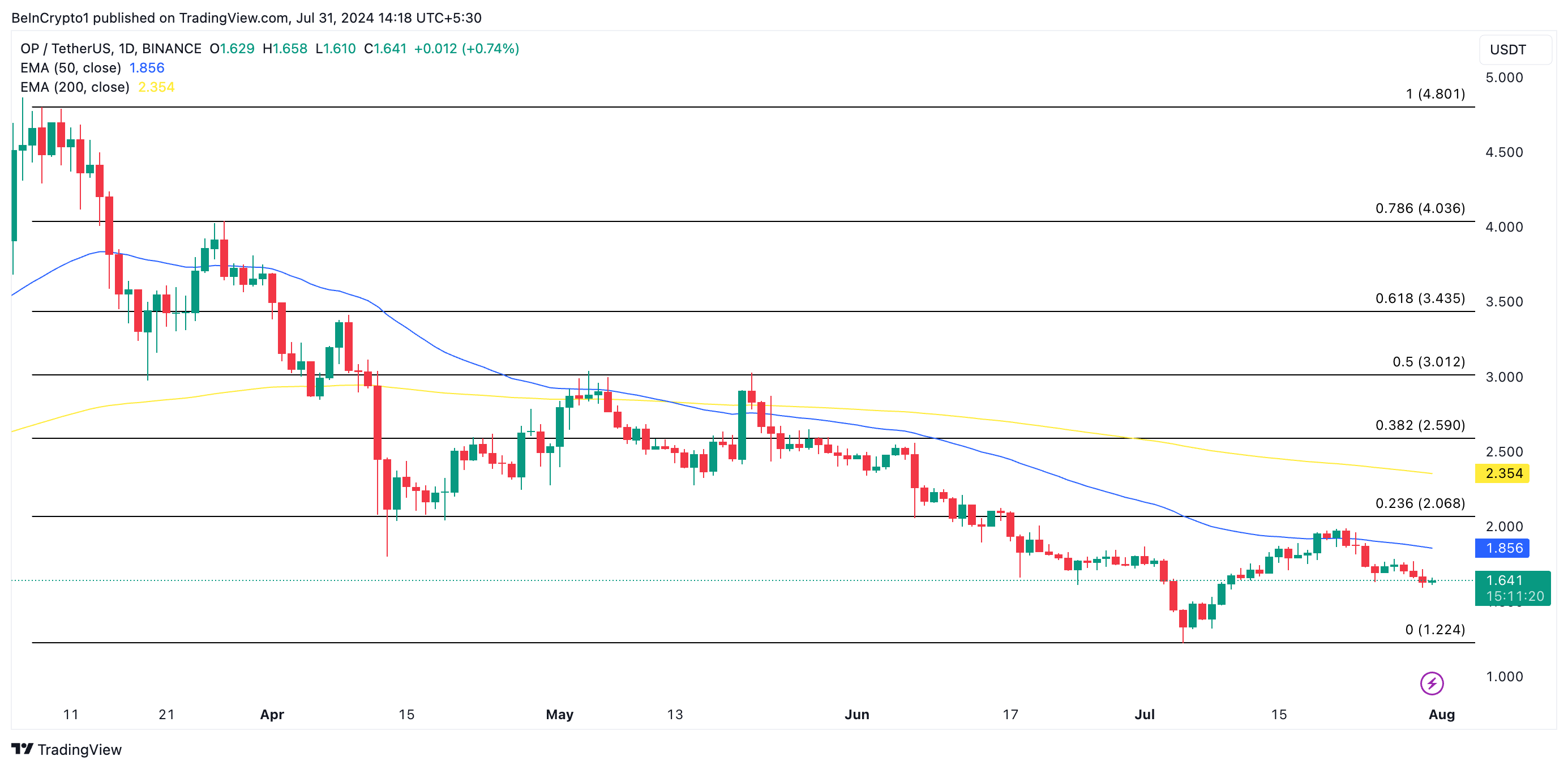The height and width of the screenshot is (769, 1568).
Task: Click the 0.236 (2.068) Fibonacci label
Action: coord(1420,503)
